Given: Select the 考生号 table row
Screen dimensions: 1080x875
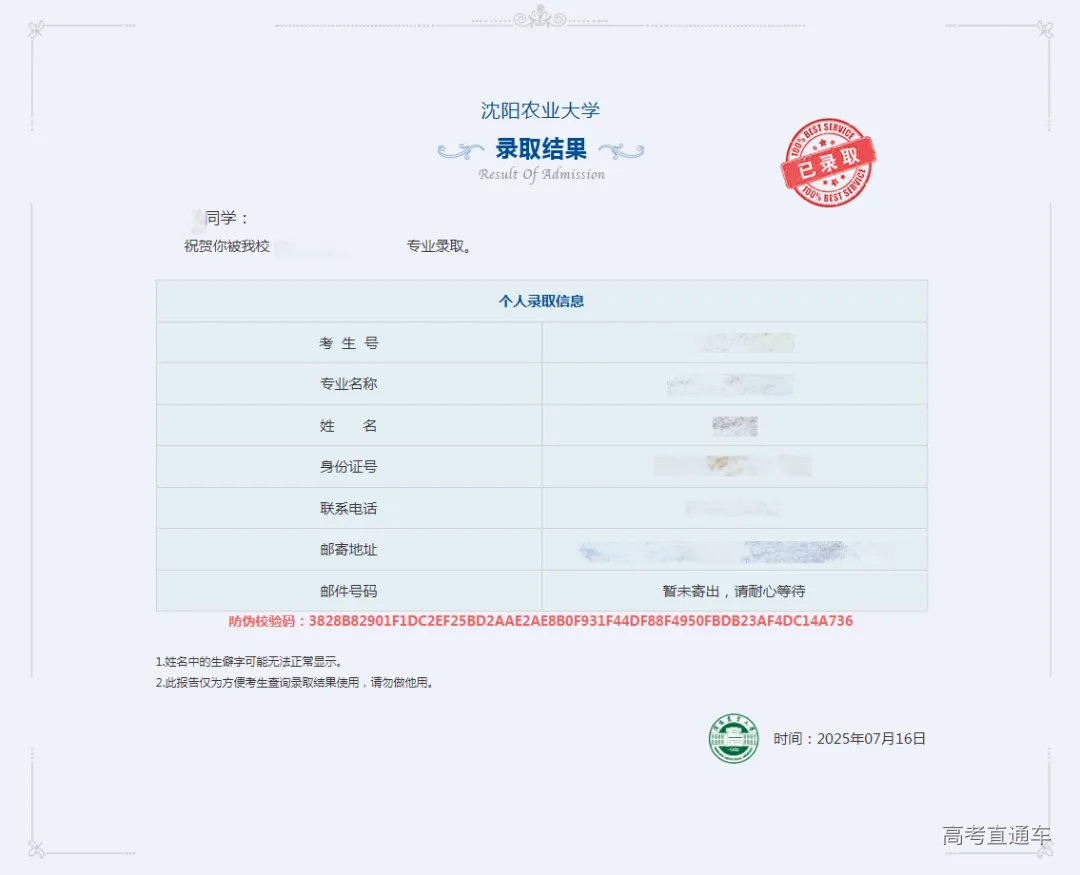Looking at the screenshot, I should (x=540, y=342).
